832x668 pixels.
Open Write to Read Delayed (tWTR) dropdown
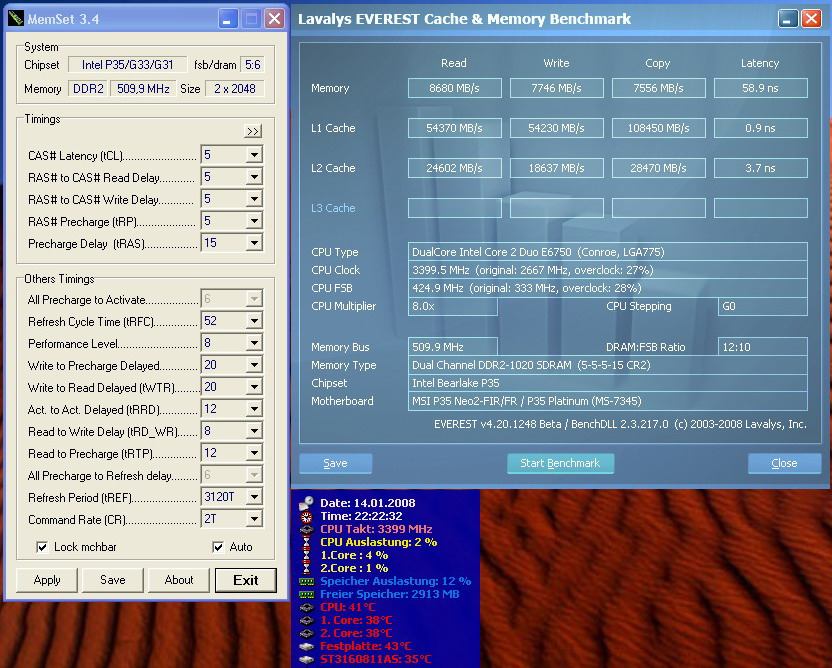pyautogui.click(x=255, y=387)
